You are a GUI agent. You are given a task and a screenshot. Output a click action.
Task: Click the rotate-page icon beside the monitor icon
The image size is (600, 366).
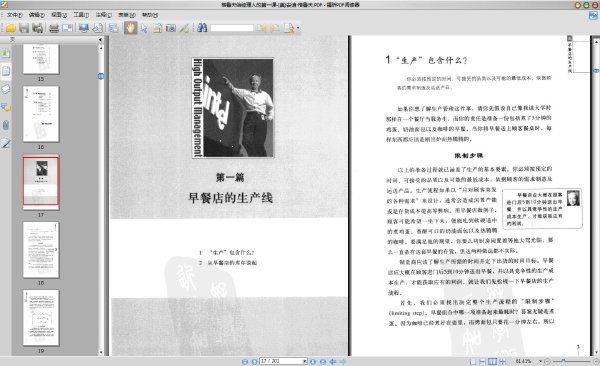point(98,28)
